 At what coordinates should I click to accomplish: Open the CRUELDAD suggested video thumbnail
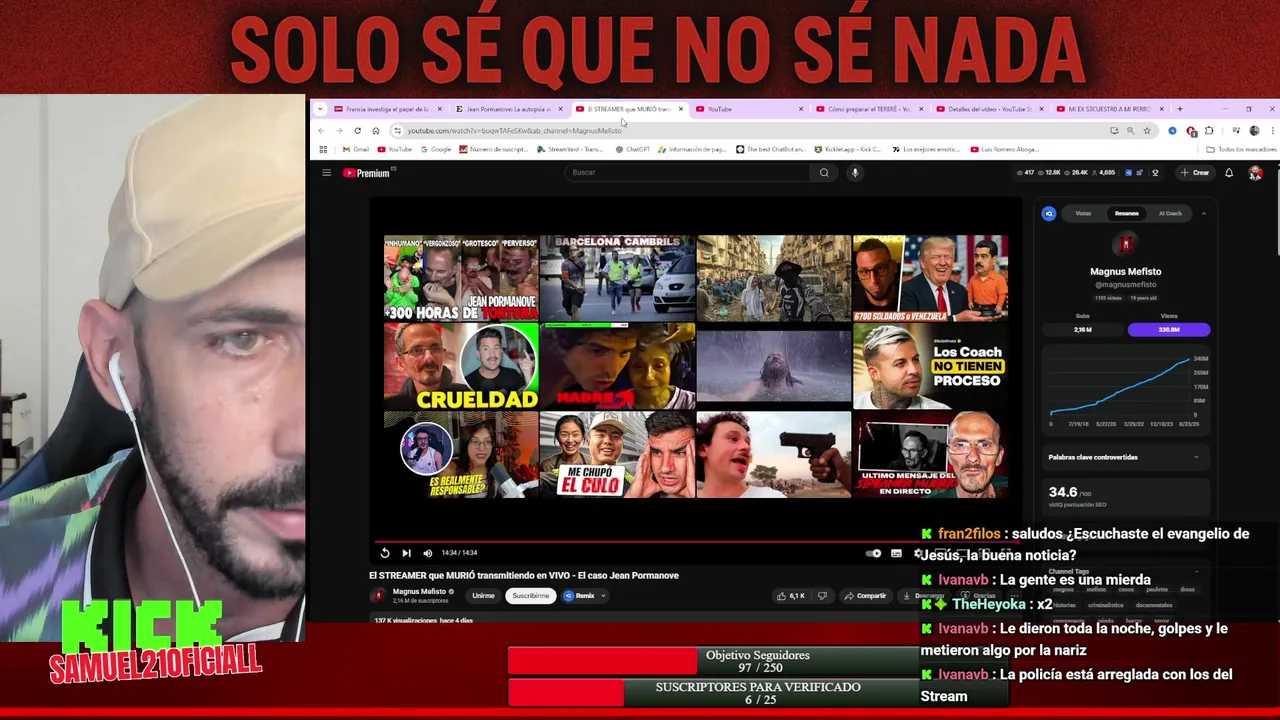coord(461,366)
